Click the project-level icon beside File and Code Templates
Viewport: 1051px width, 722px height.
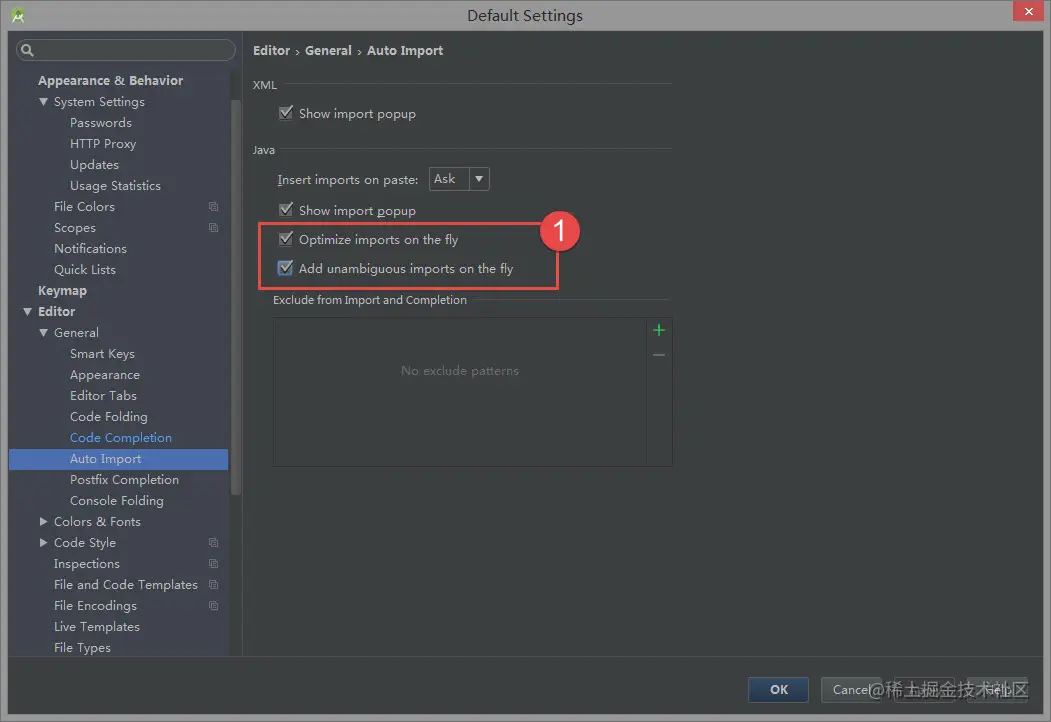[x=213, y=585]
